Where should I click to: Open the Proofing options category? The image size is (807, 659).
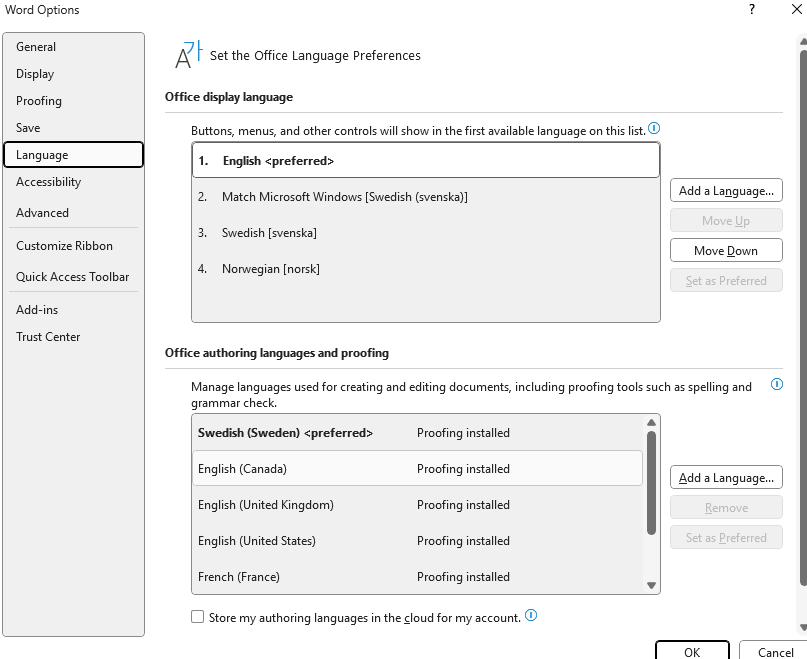(x=73, y=101)
